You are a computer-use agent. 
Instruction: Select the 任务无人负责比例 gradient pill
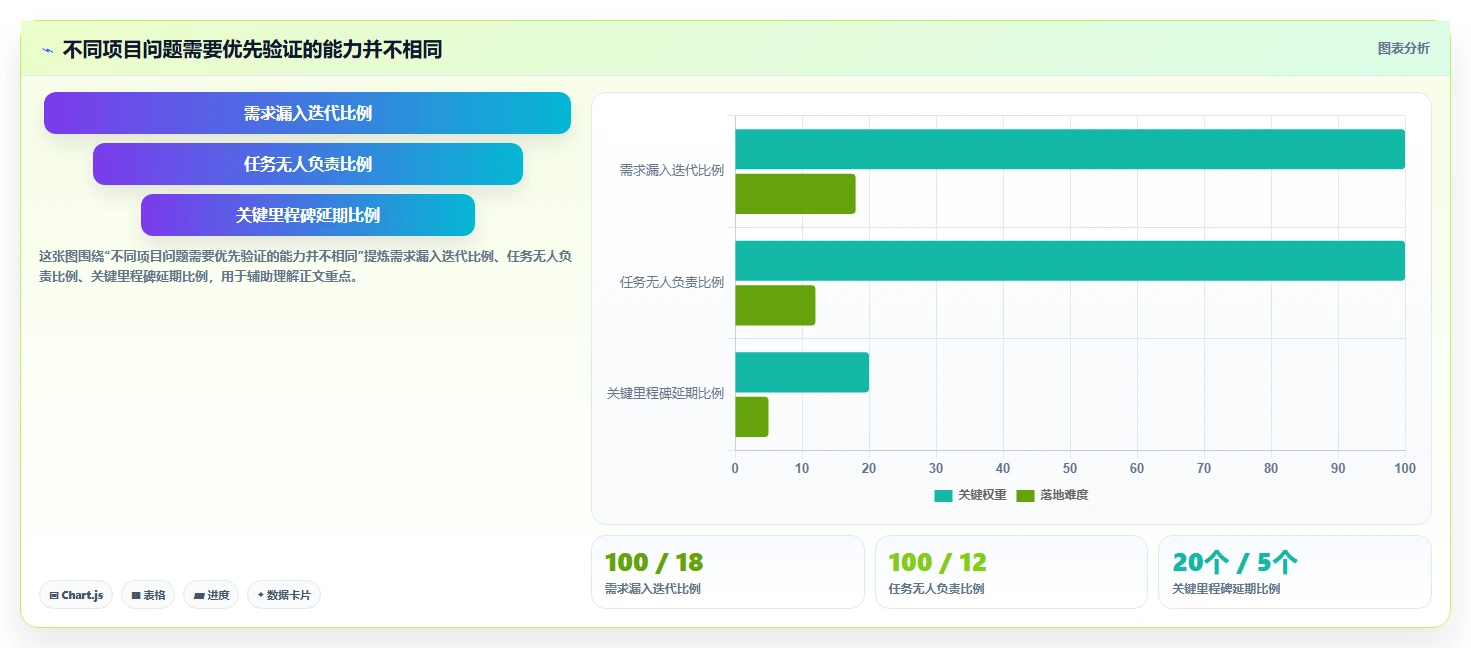click(308, 164)
